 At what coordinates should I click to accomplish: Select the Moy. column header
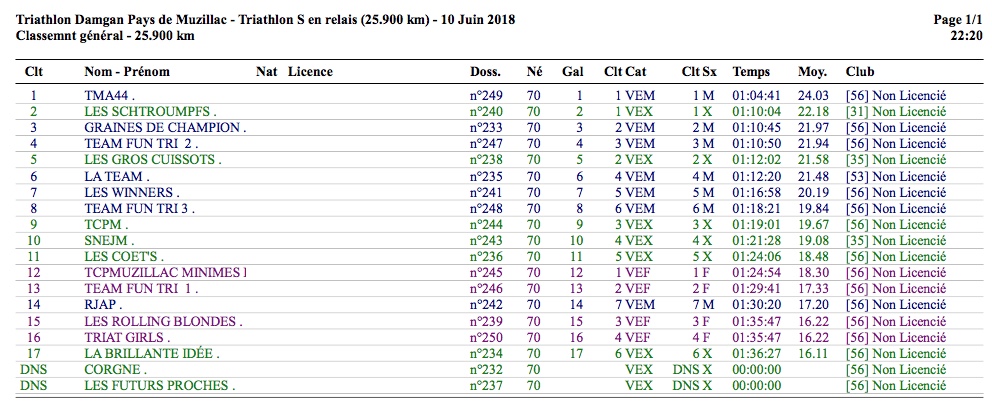[812, 72]
